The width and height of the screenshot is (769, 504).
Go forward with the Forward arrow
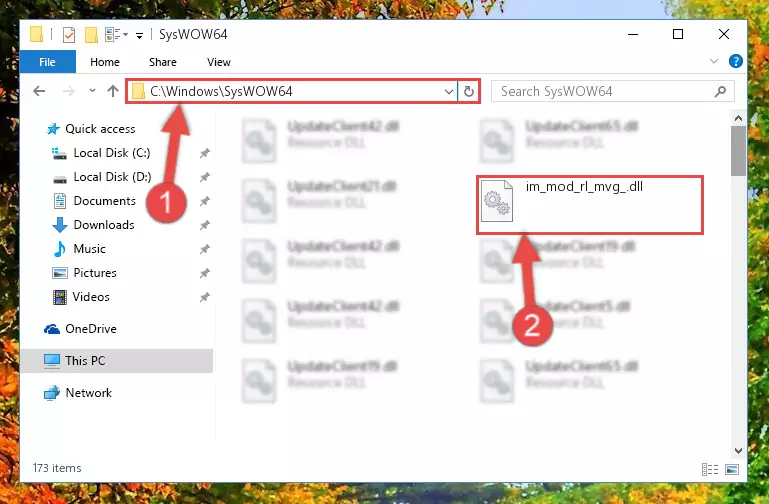click(69, 91)
